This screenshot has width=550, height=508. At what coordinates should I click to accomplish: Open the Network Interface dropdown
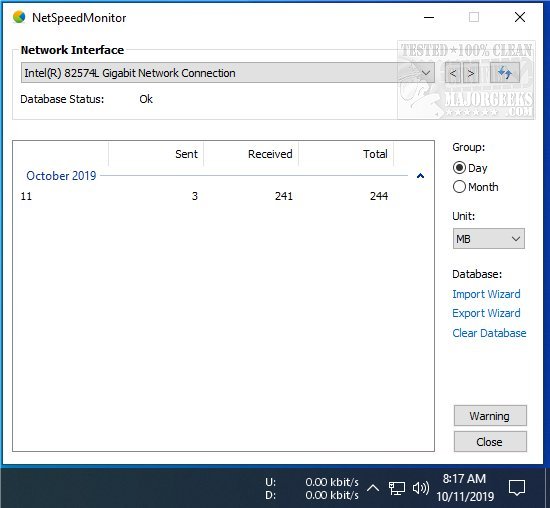[228, 73]
